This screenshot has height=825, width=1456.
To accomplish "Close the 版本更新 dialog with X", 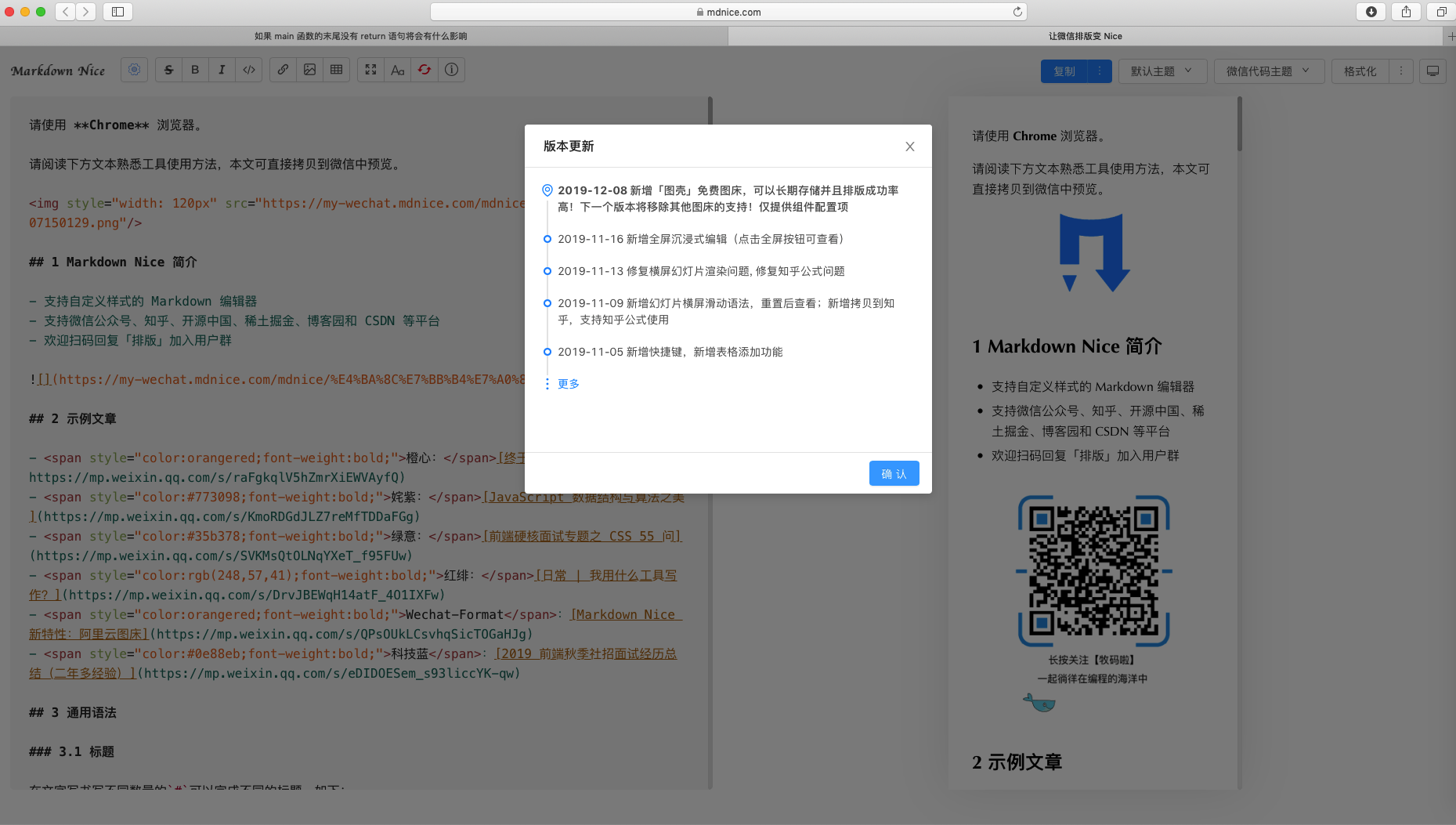I will point(910,147).
